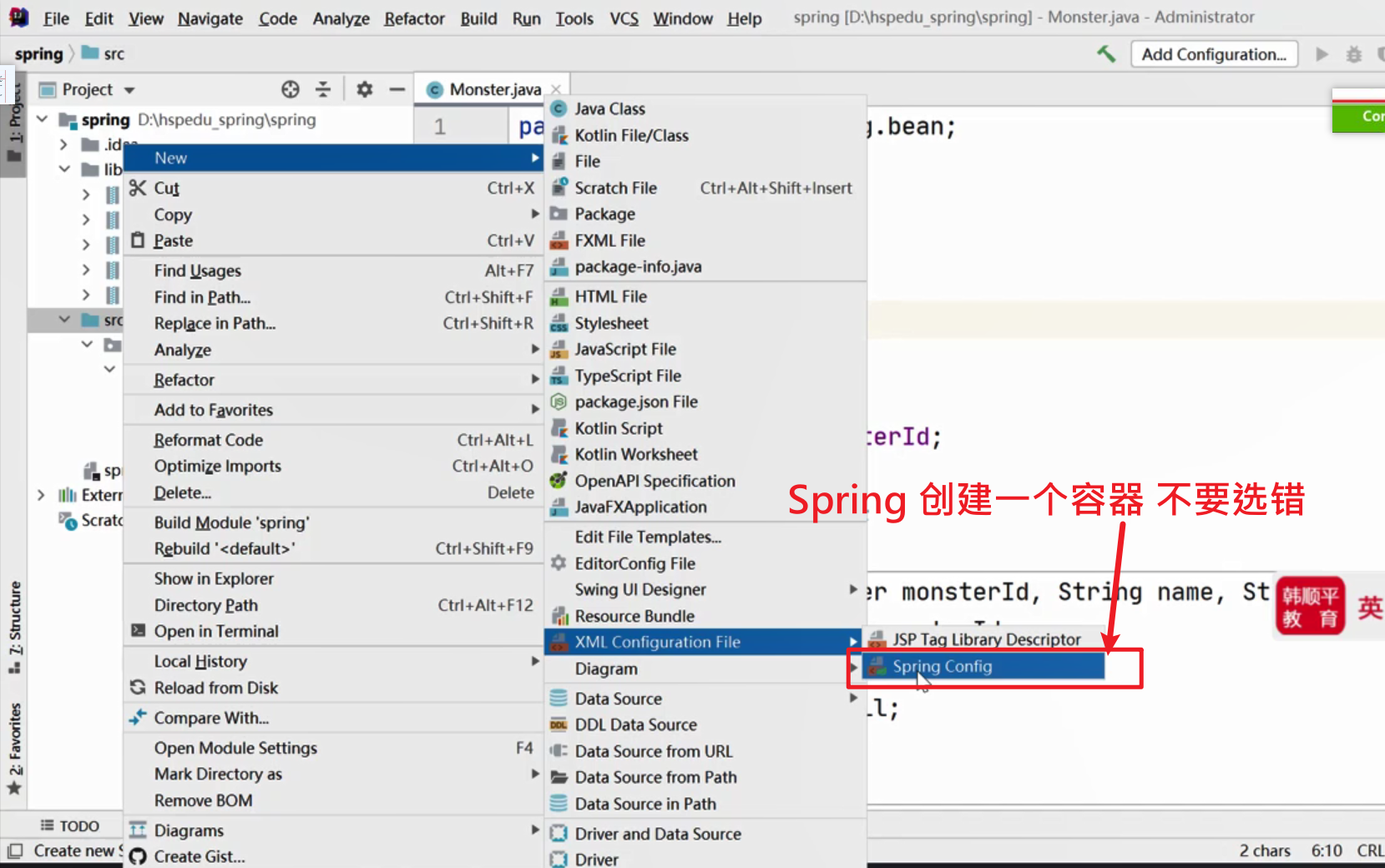The height and width of the screenshot is (868, 1385).
Task: Close the Monster.java editor tab
Action: click(x=556, y=89)
